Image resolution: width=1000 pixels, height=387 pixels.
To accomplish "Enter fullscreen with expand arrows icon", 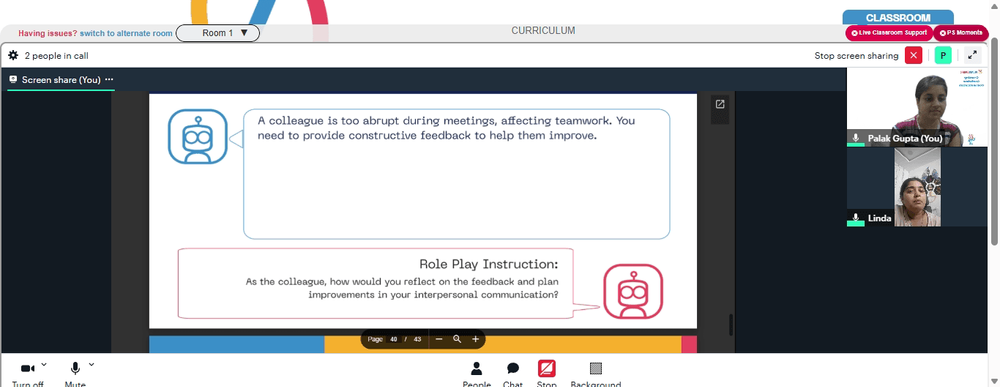I will pyautogui.click(x=973, y=55).
